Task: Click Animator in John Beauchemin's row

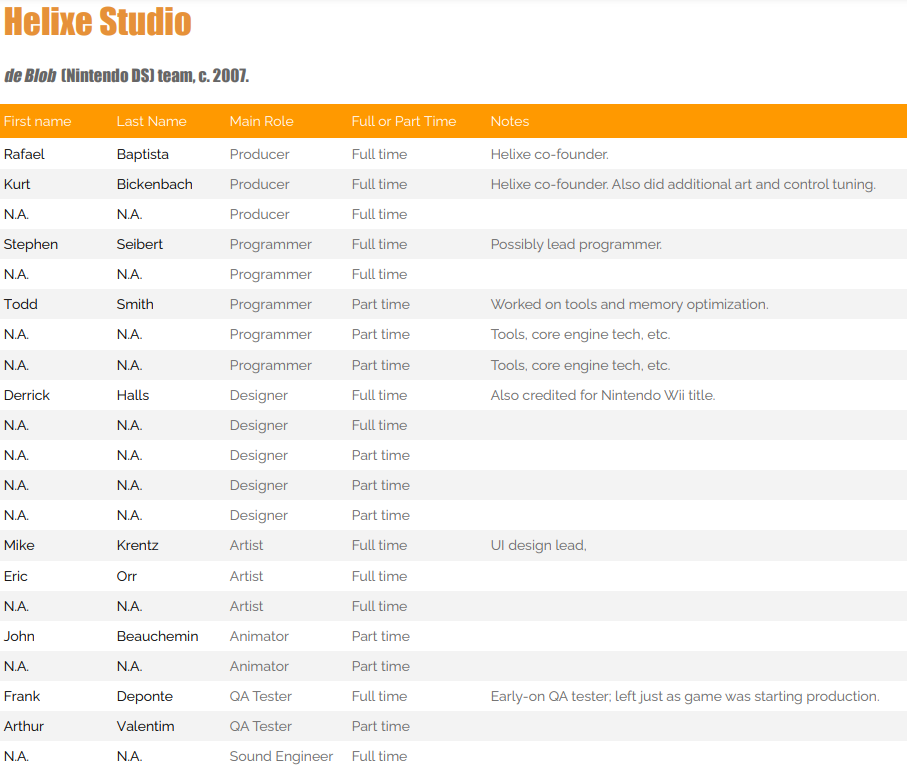Action: [x=259, y=637]
